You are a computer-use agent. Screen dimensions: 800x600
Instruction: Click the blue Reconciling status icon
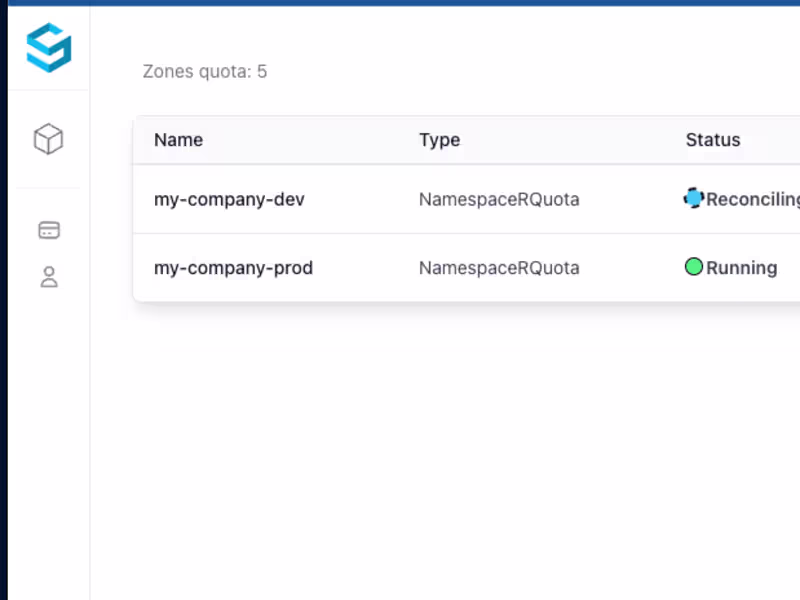tap(694, 198)
